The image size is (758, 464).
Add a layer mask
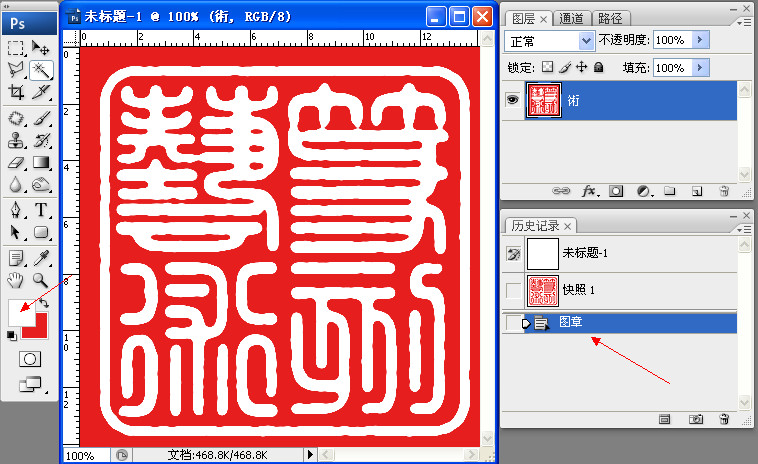point(615,191)
